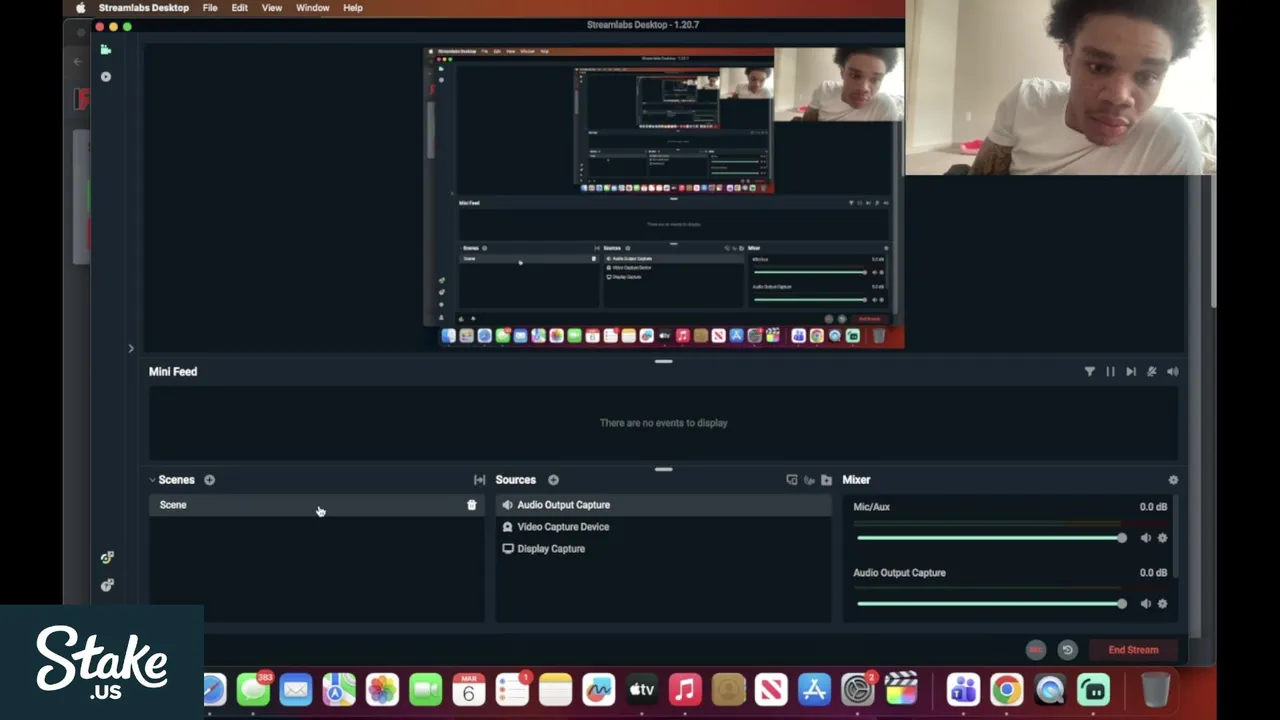Select the Audio Output Capture source
The height and width of the screenshot is (720, 1280).
pyautogui.click(x=663, y=505)
